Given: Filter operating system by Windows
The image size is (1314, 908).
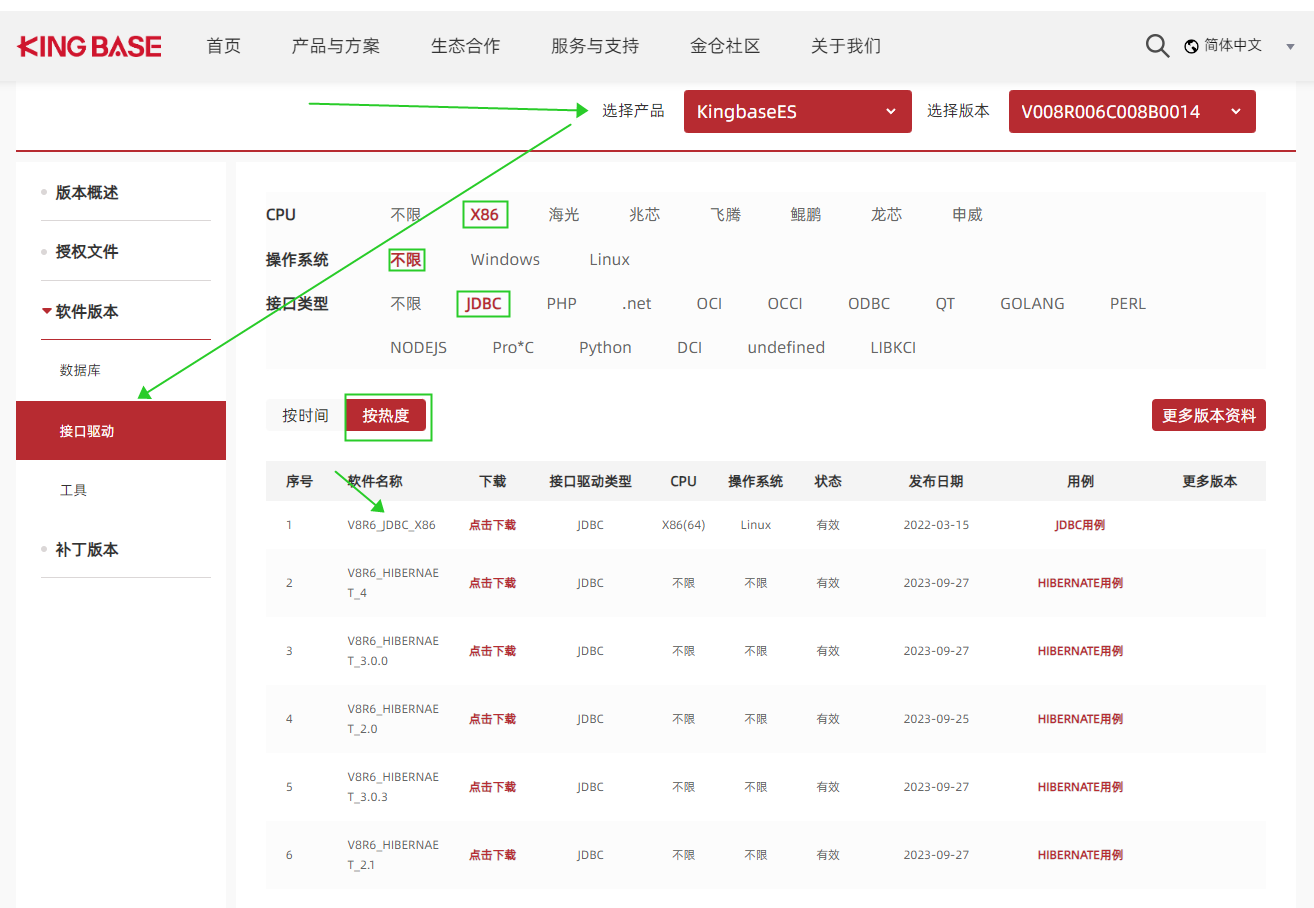Looking at the screenshot, I should 505,260.
